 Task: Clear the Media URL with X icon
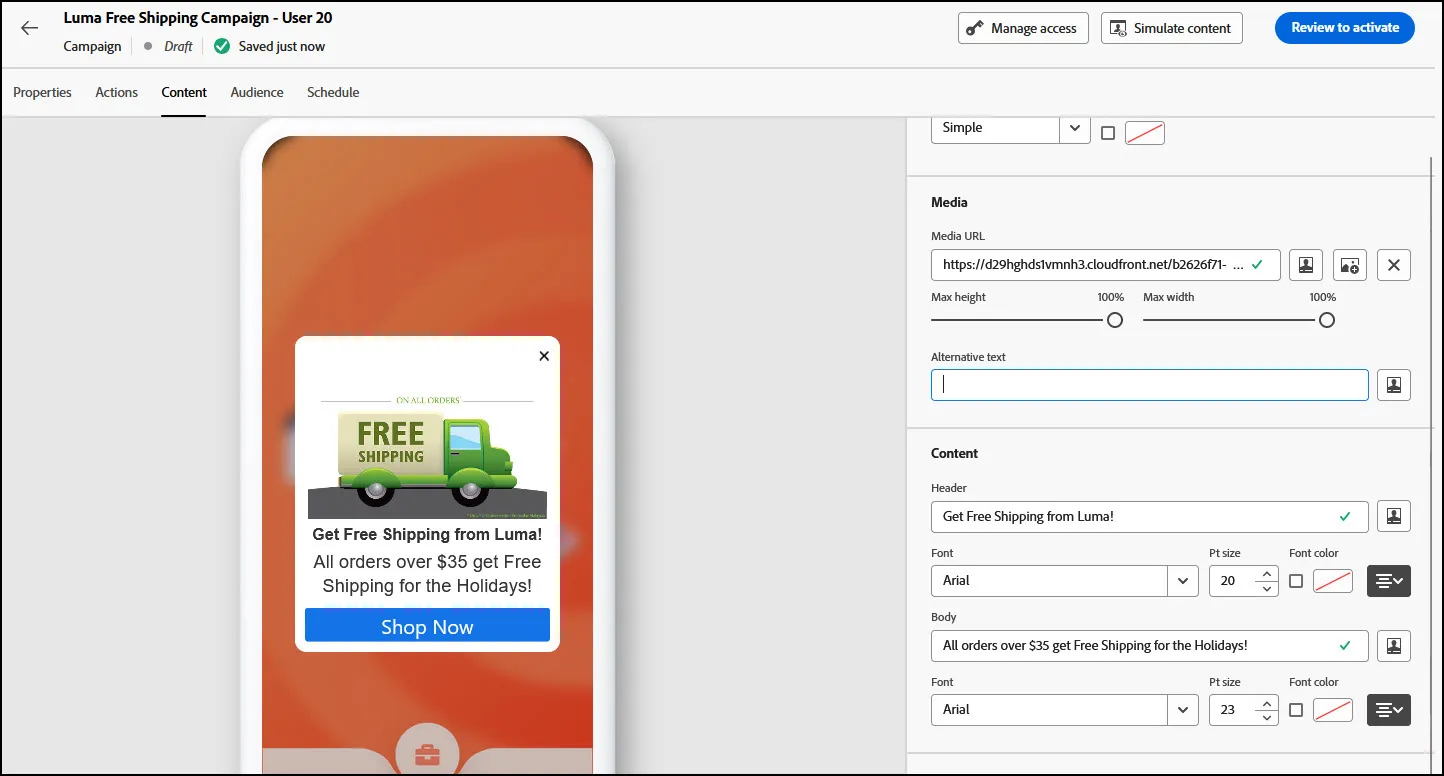tap(1394, 265)
